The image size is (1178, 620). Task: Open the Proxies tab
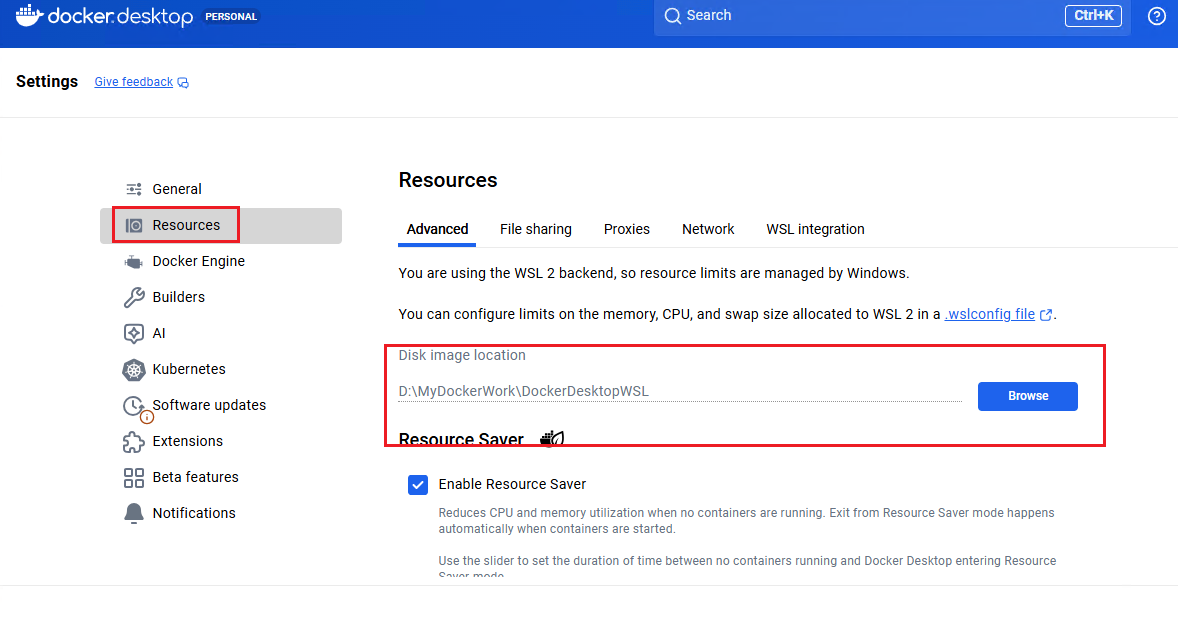click(x=627, y=229)
